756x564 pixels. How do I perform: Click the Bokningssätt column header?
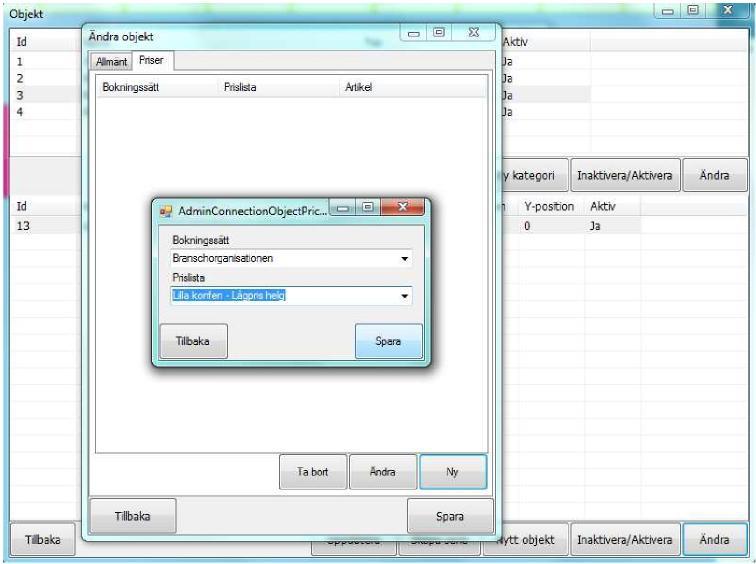click(157, 87)
